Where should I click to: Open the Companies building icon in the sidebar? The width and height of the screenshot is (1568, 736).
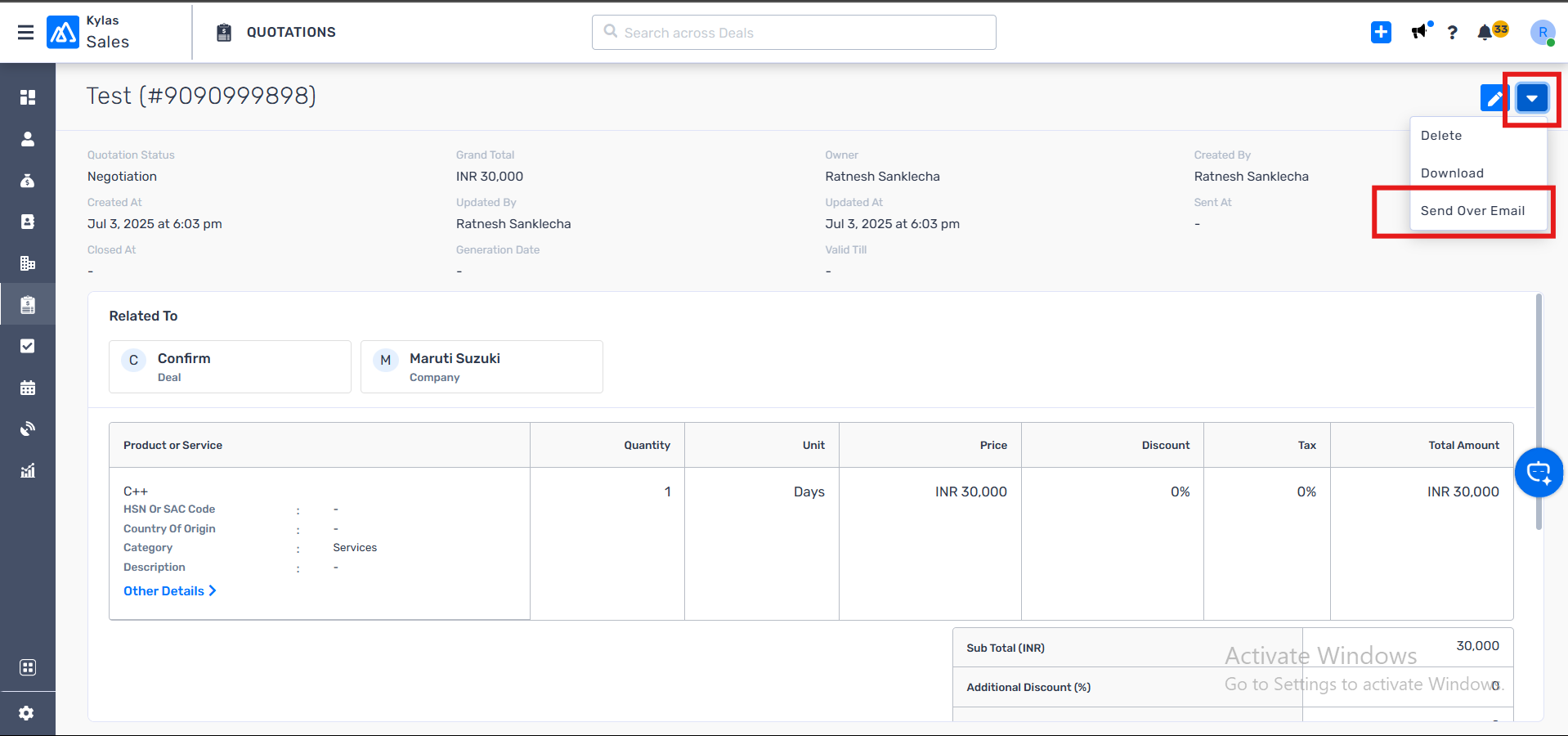28,263
